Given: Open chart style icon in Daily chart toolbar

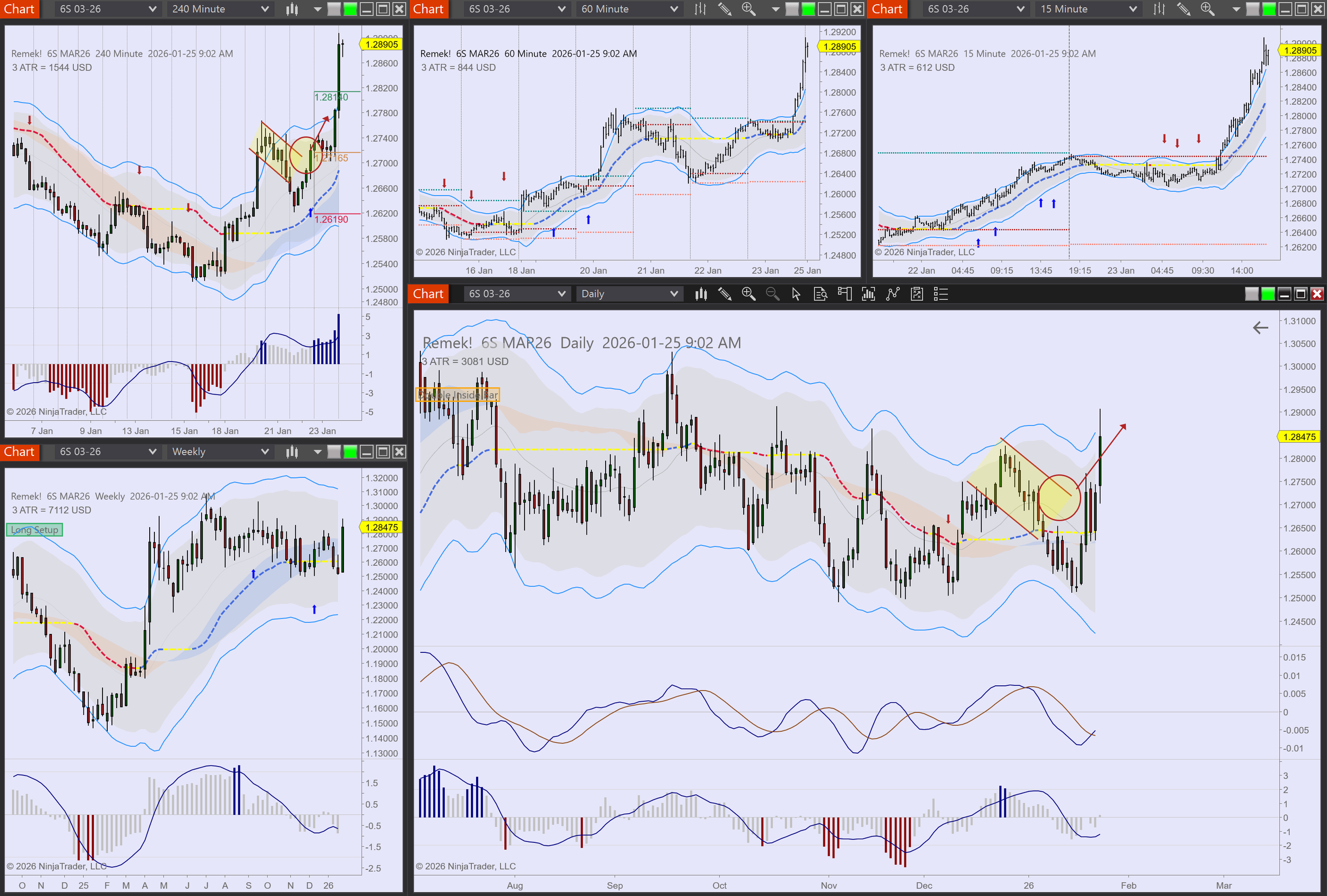Looking at the screenshot, I should [701, 294].
